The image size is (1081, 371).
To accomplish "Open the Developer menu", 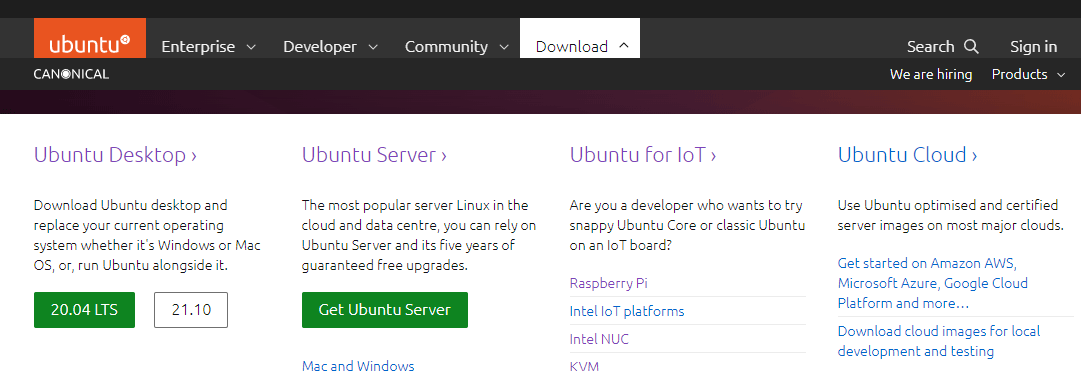I will point(331,46).
